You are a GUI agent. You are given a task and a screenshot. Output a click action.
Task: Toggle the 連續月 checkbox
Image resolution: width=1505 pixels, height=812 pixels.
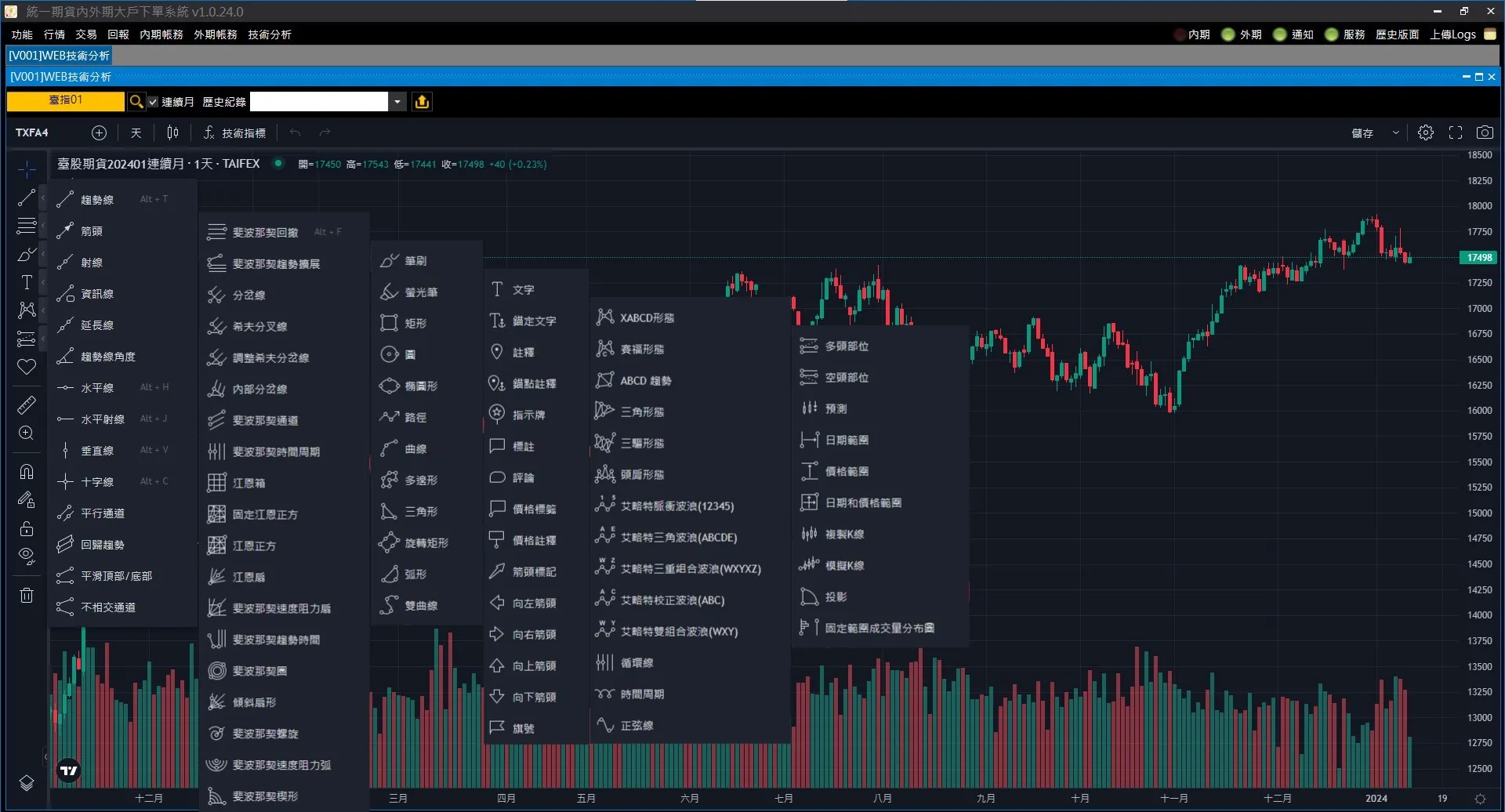(x=154, y=102)
